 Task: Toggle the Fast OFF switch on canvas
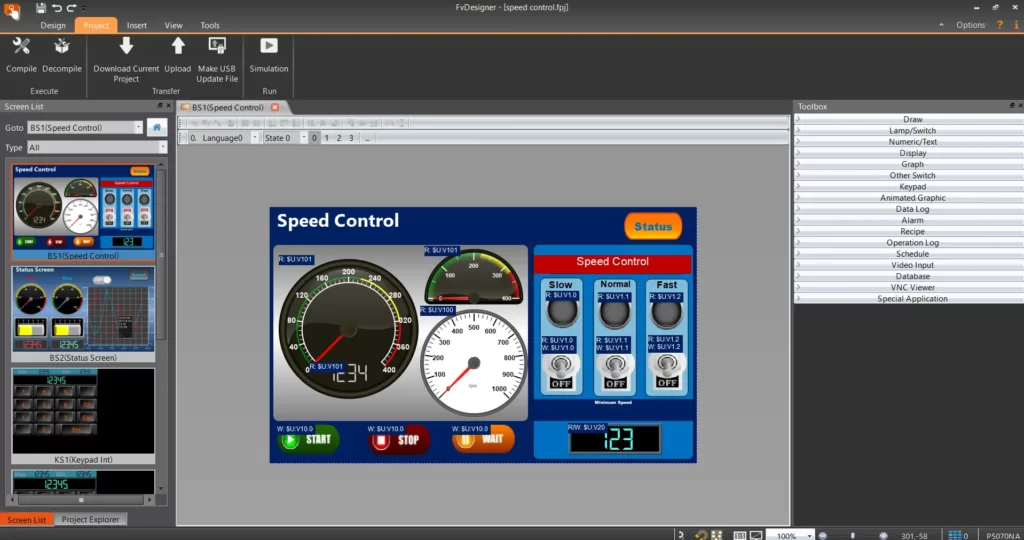coord(667,372)
